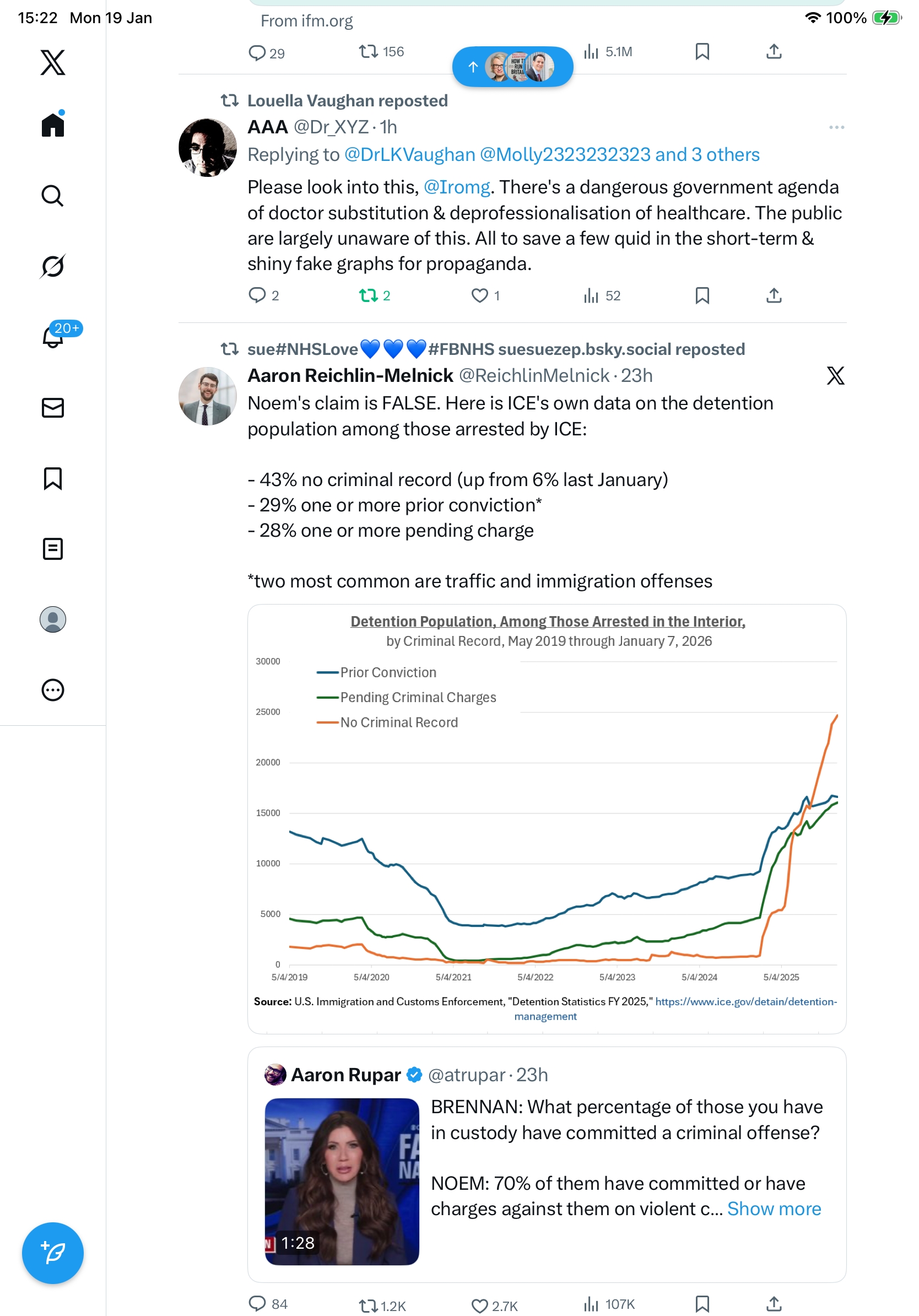Undo repost on AAA's post

368,295
